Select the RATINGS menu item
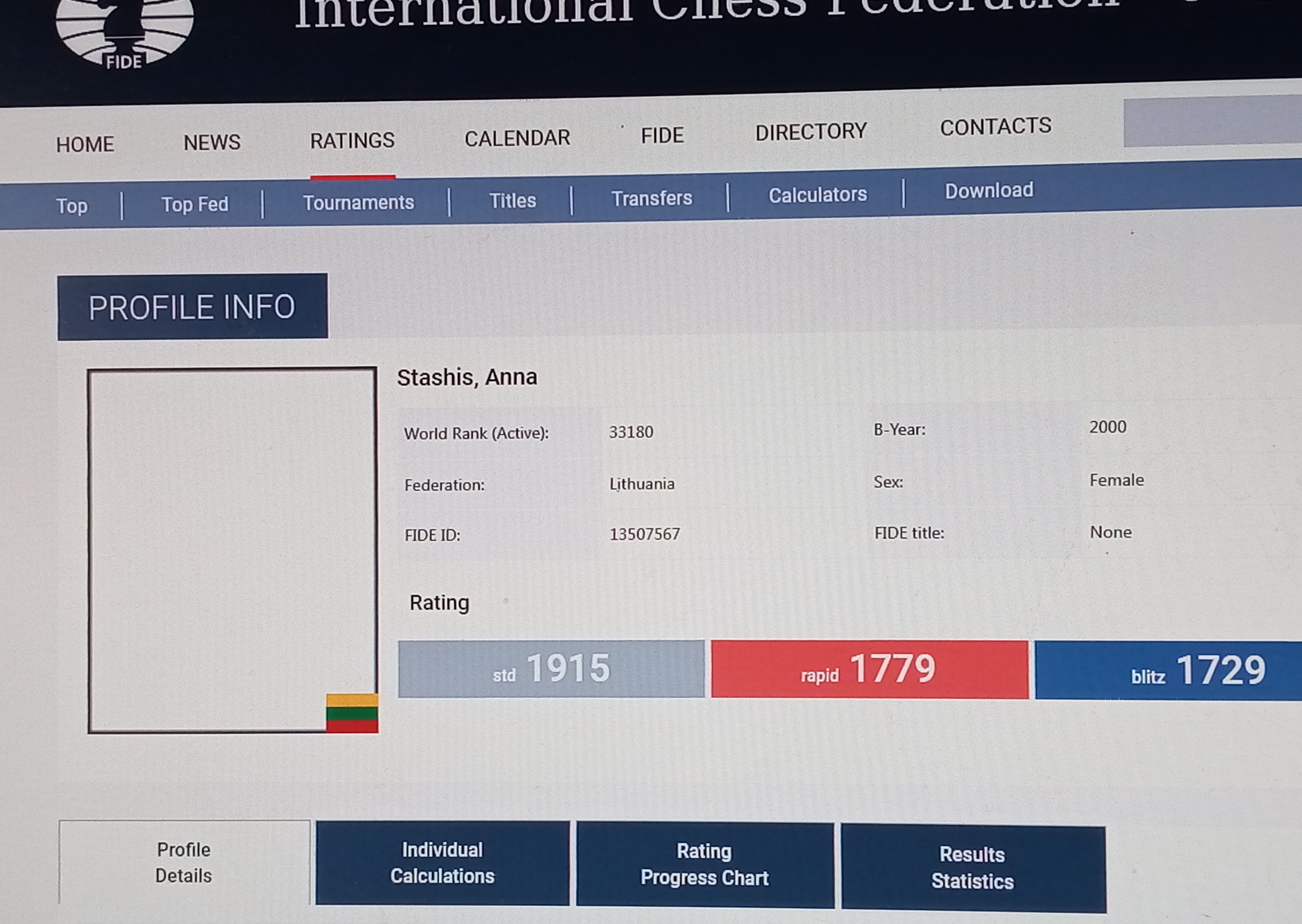The image size is (1302, 924). tap(352, 141)
